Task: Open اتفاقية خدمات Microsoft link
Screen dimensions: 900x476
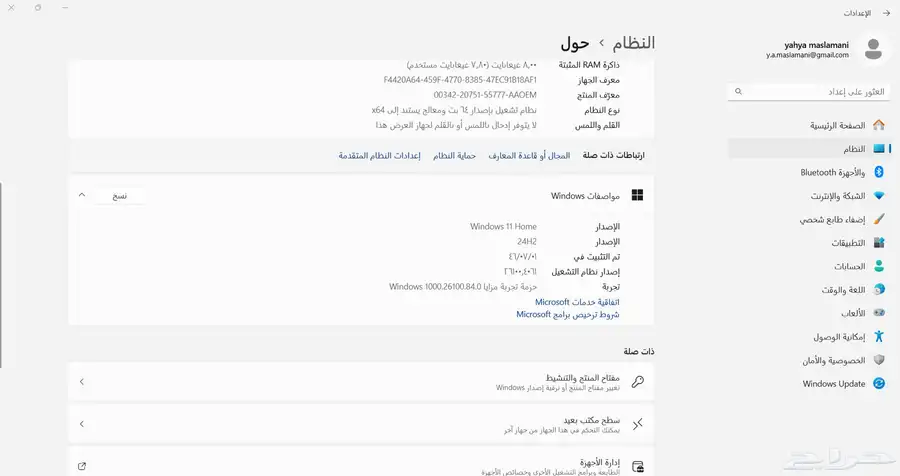Action: 577,301
